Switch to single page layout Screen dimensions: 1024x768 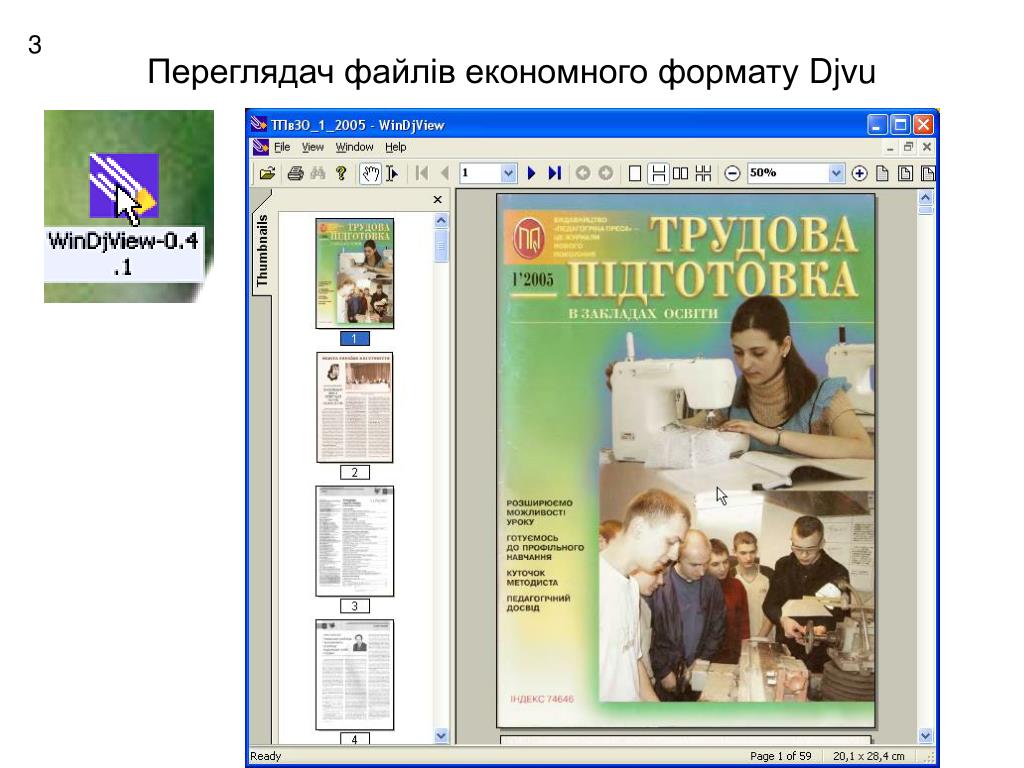[634, 174]
